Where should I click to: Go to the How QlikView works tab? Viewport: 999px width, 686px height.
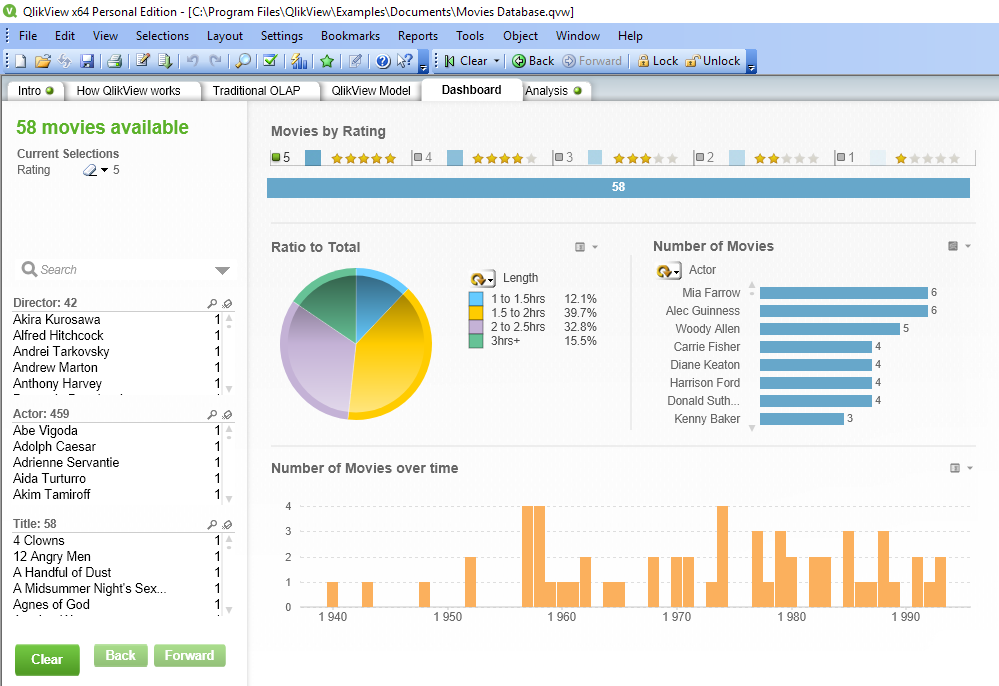pyautogui.click(x=129, y=91)
